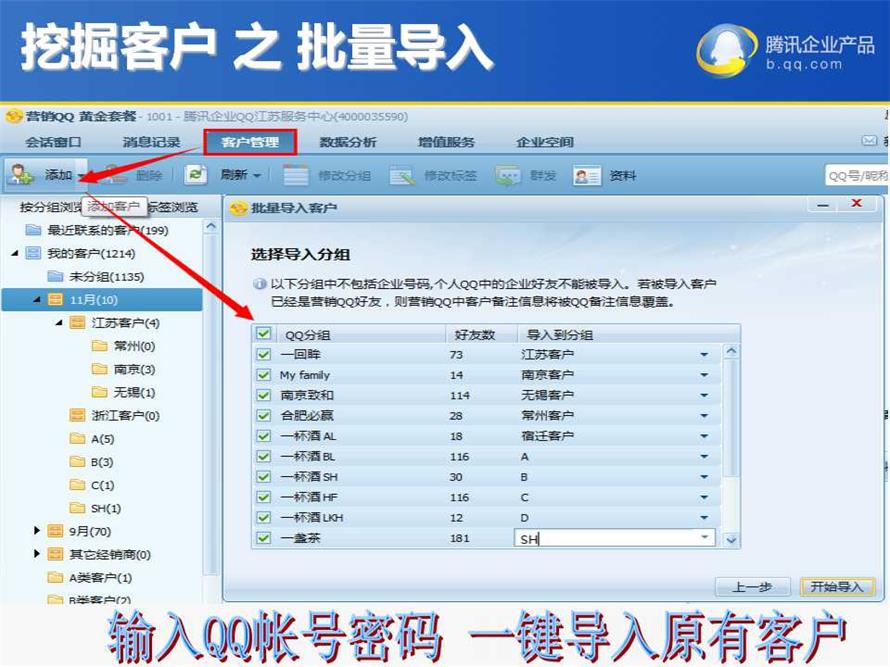This screenshot has height=667, width=890.
Task: Click the 群发 mass message icon
Action: click(508, 176)
